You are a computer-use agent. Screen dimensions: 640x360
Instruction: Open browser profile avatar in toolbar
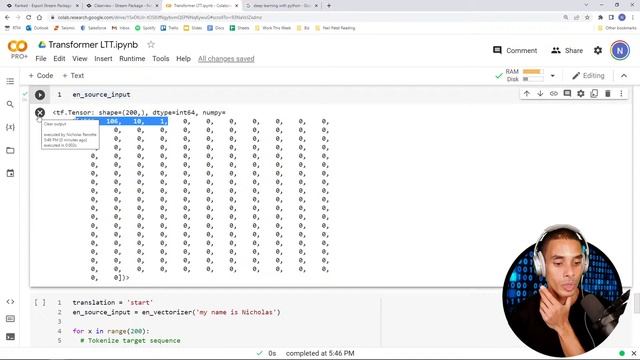pos(622,17)
